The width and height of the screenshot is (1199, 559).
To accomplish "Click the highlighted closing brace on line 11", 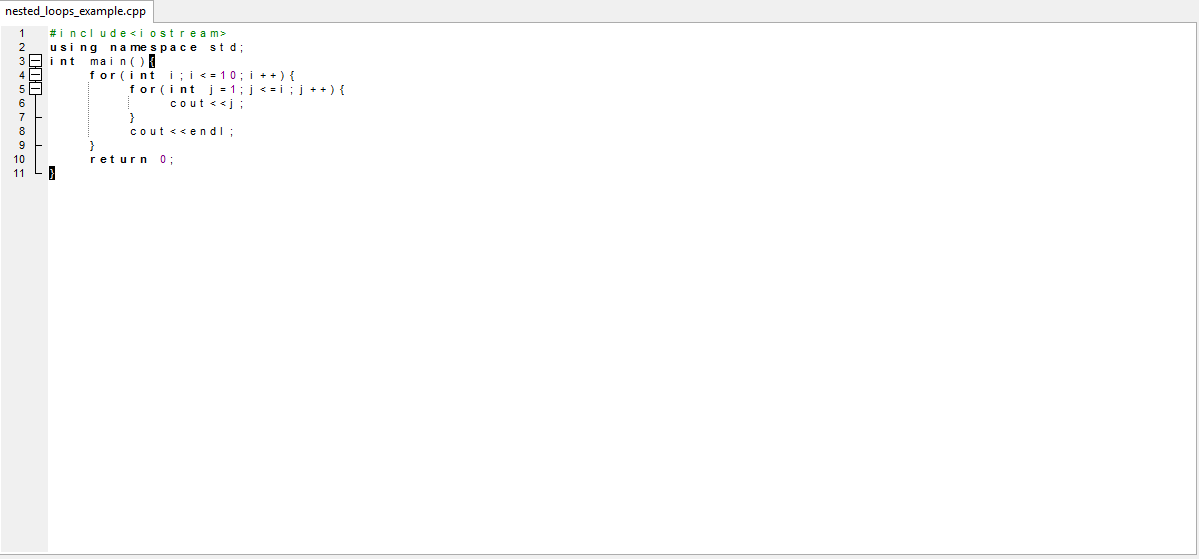I will pyautogui.click(x=52, y=173).
